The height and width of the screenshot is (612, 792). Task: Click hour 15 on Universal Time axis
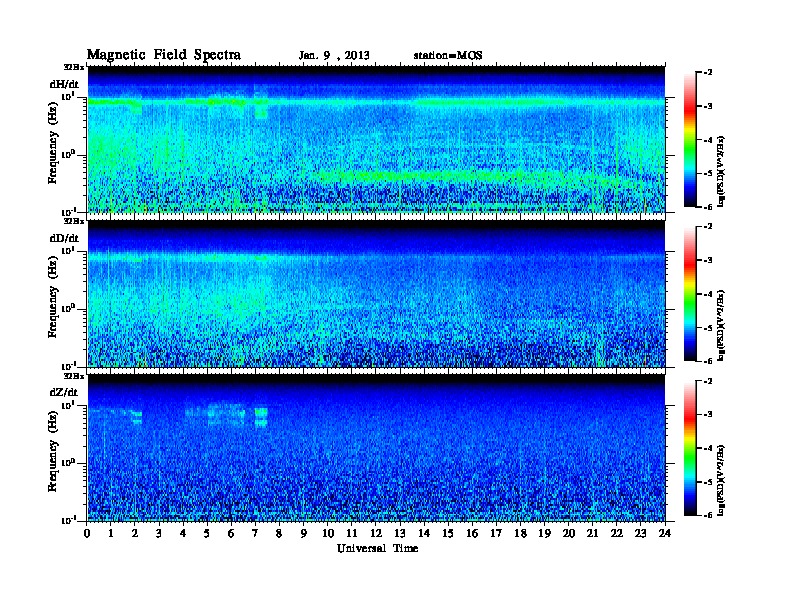tap(448, 534)
